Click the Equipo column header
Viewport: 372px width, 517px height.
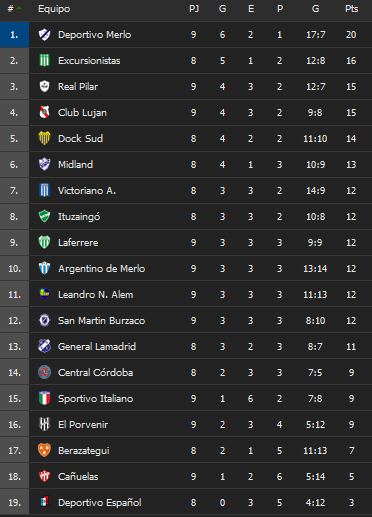point(54,9)
